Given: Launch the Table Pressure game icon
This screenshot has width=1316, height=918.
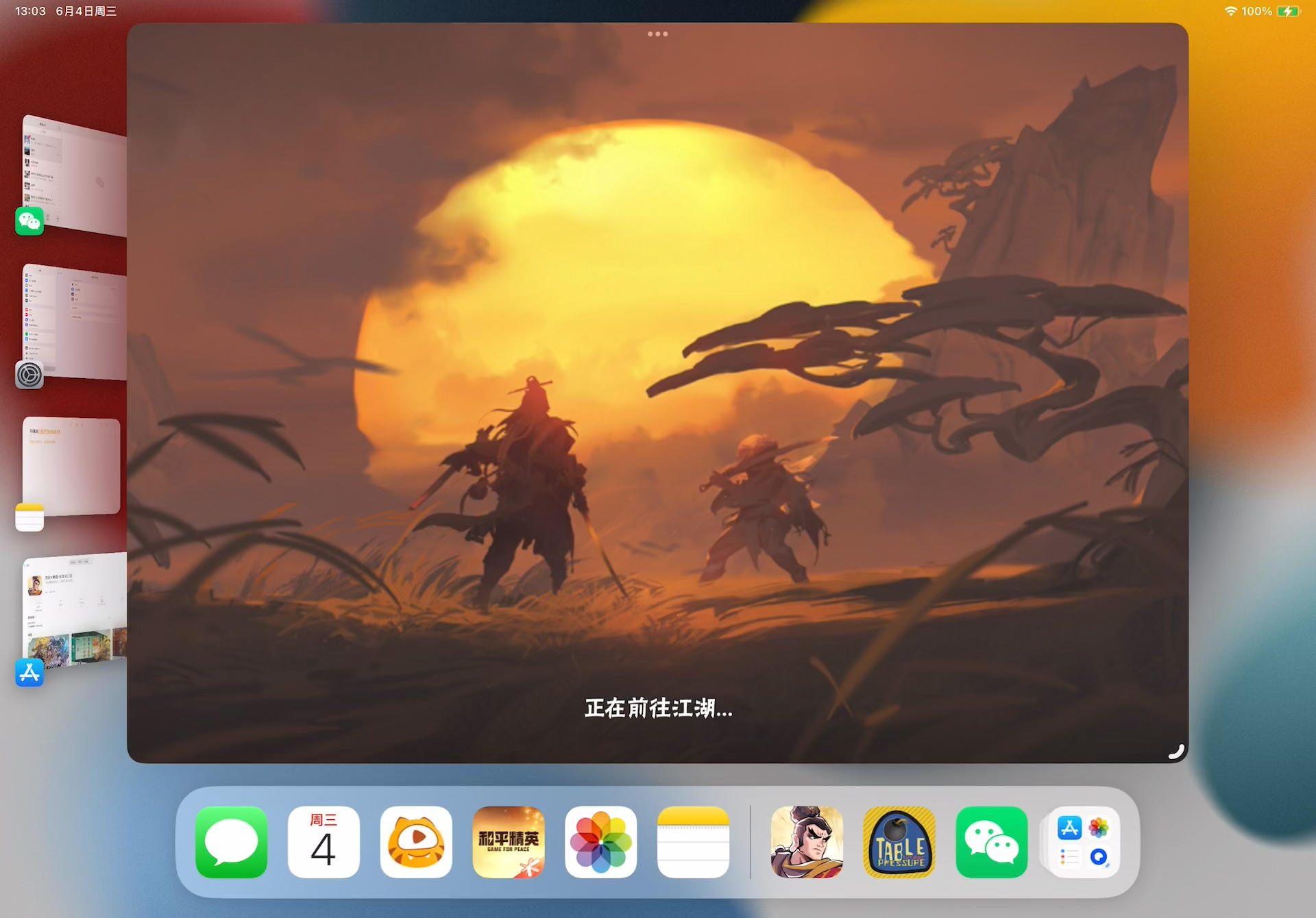Looking at the screenshot, I should (899, 842).
